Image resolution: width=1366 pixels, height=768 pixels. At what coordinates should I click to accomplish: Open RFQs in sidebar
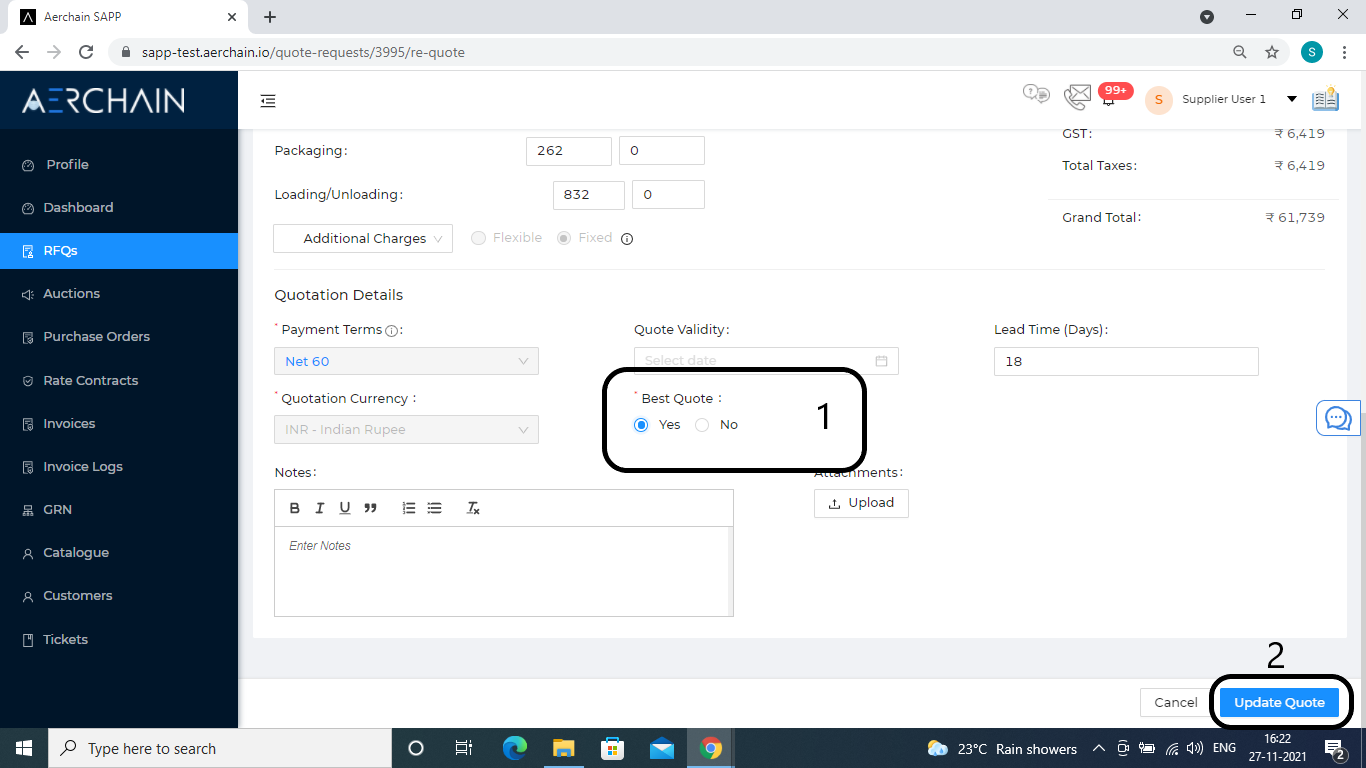118,250
